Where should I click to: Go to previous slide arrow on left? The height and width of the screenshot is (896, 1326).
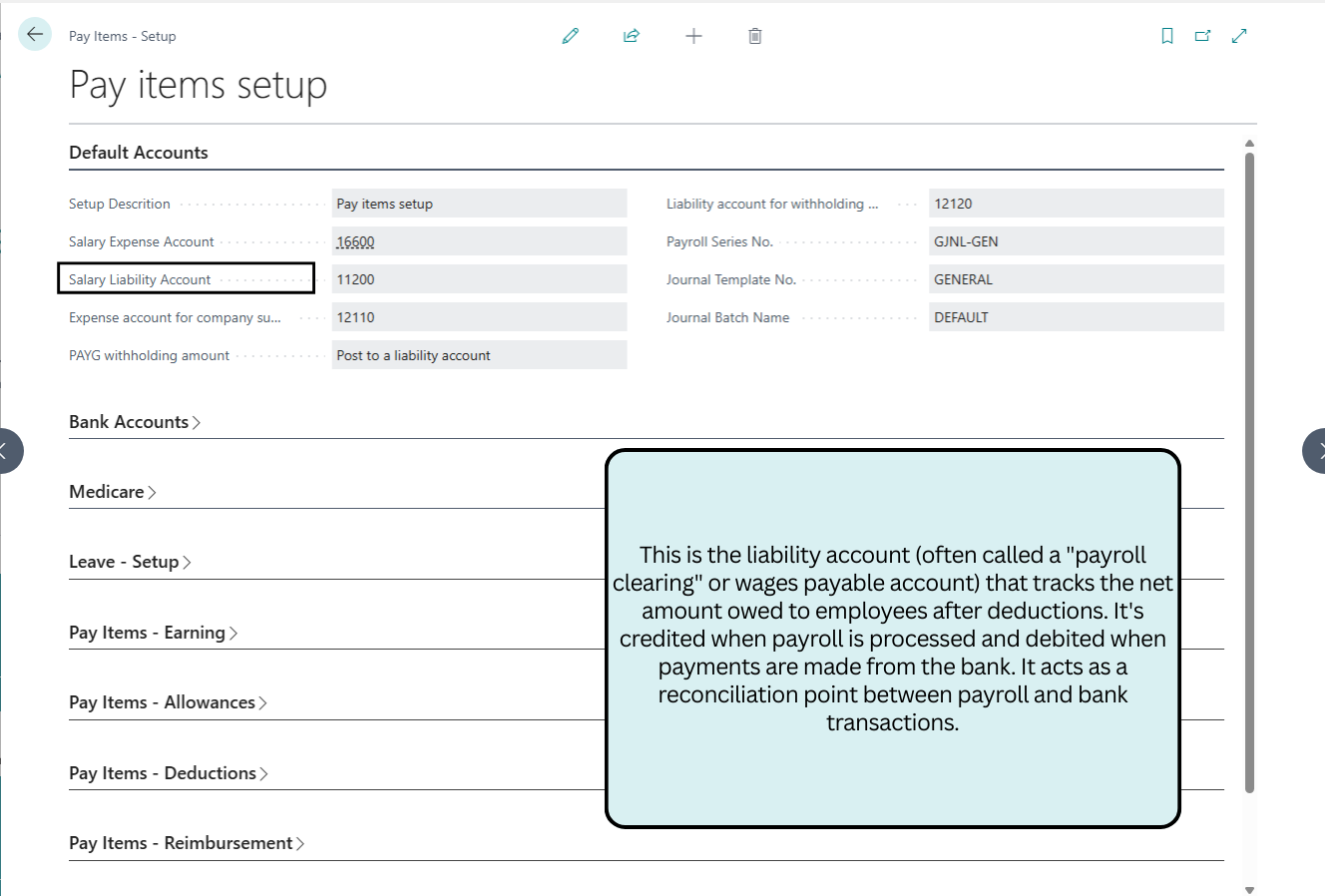[x=8, y=450]
